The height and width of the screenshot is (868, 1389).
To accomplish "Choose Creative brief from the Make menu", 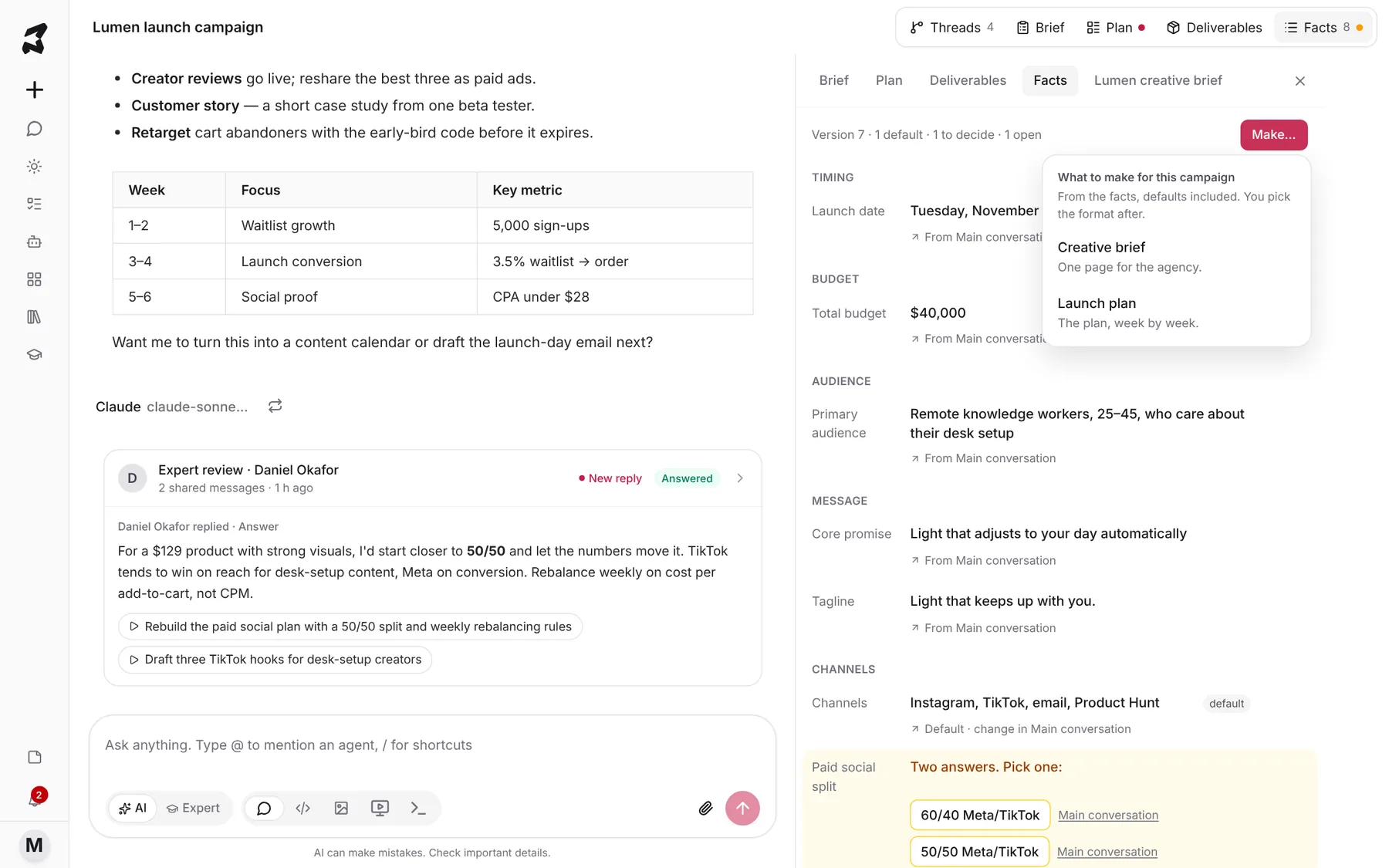I will [1175, 257].
